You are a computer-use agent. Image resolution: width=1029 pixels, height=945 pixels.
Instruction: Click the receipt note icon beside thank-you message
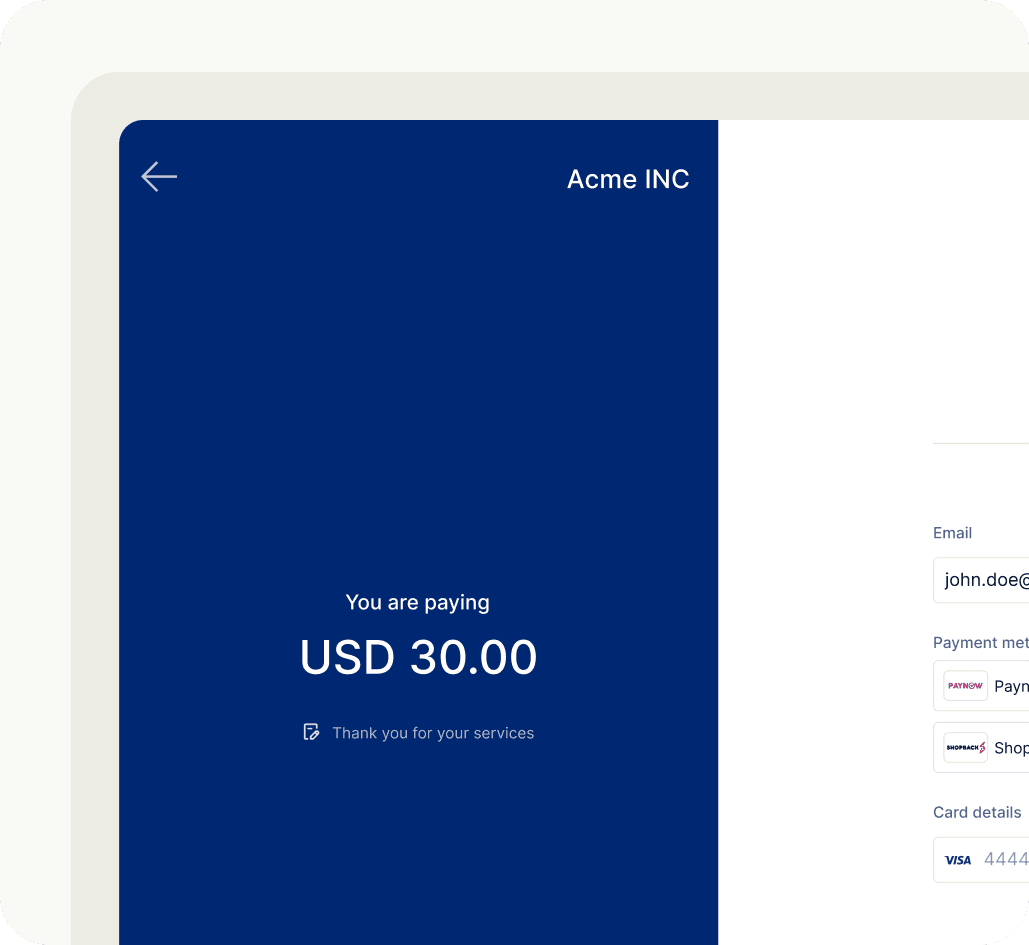311,731
